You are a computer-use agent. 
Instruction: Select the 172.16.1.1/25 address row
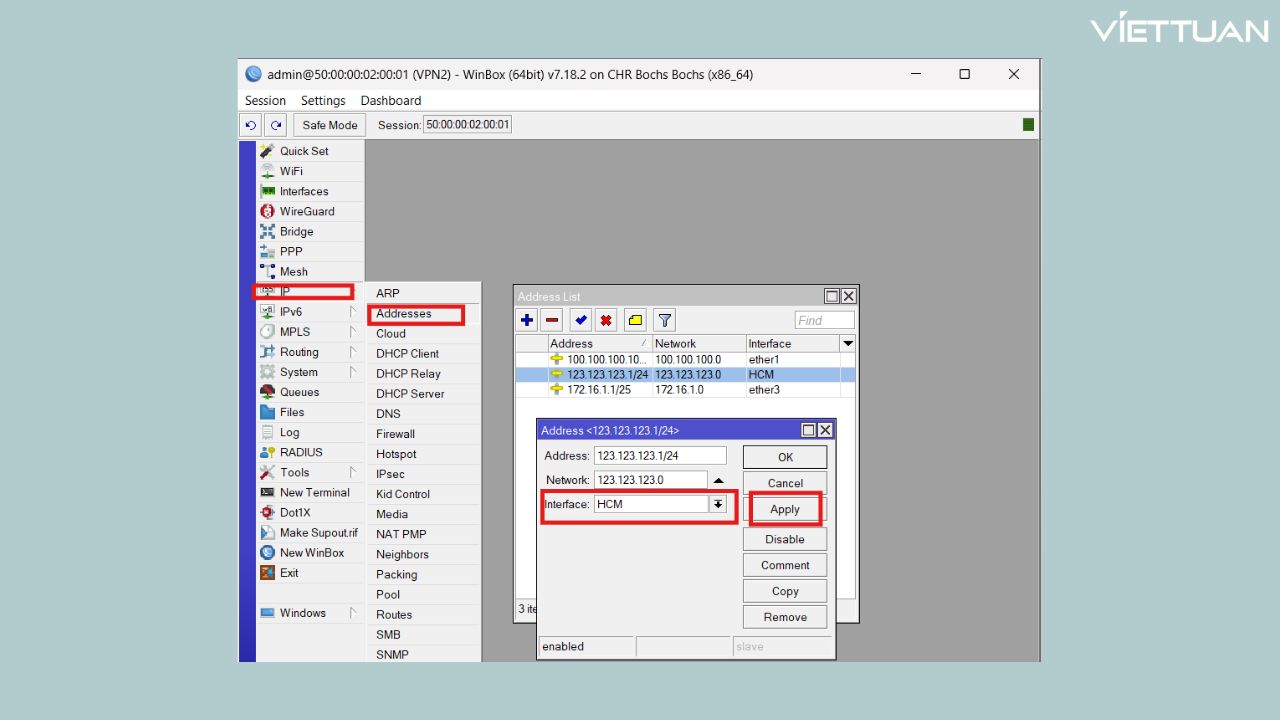tap(600, 390)
